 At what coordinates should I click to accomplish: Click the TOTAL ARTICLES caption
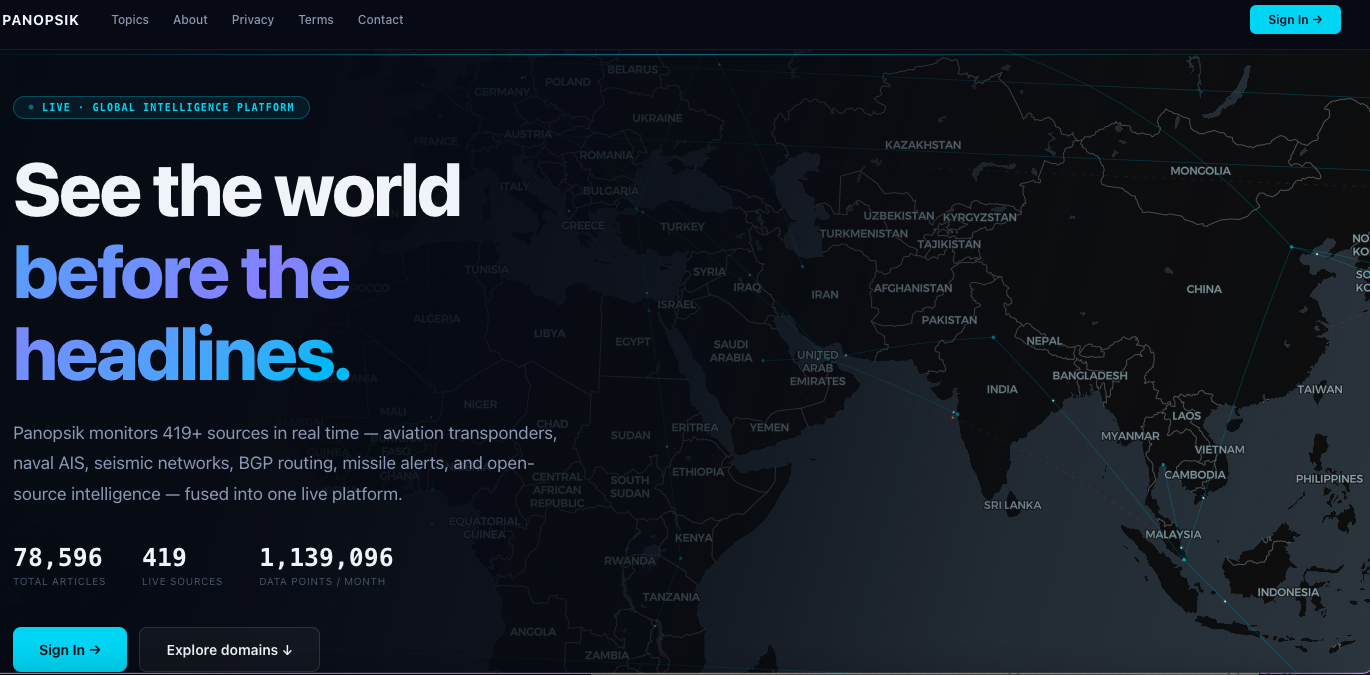[x=59, y=581]
